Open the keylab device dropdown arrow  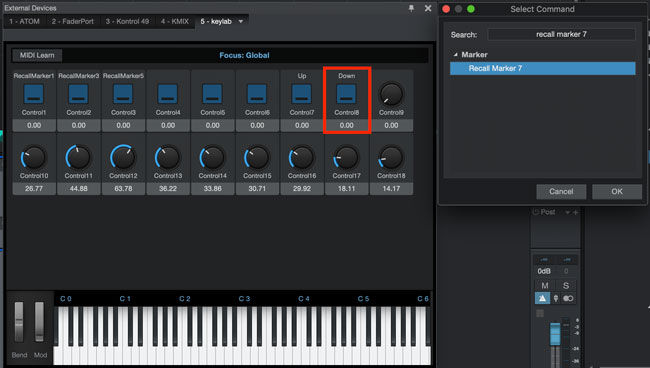click(x=241, y=21)
